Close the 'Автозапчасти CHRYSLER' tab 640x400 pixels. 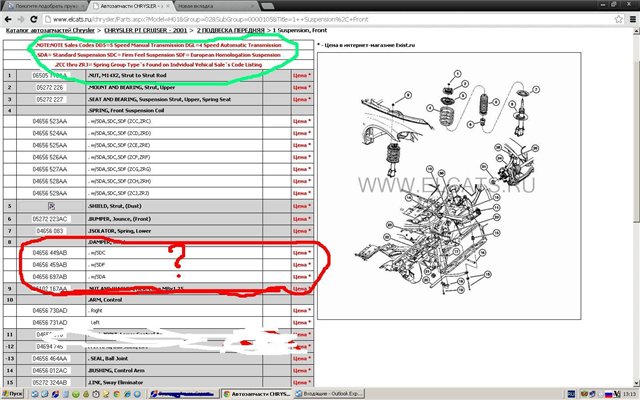pyautogui.click(x=168, y=6)
